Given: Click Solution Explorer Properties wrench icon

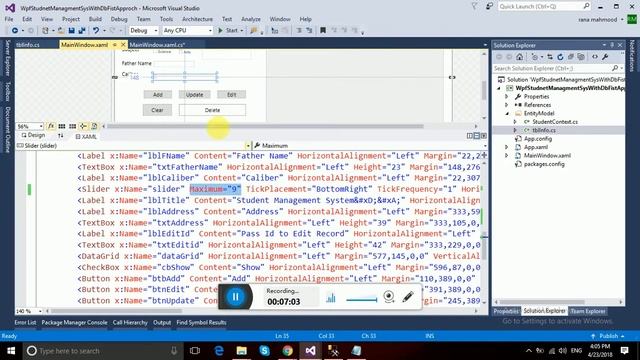Looking at the screenshot, I should (605, 57).
